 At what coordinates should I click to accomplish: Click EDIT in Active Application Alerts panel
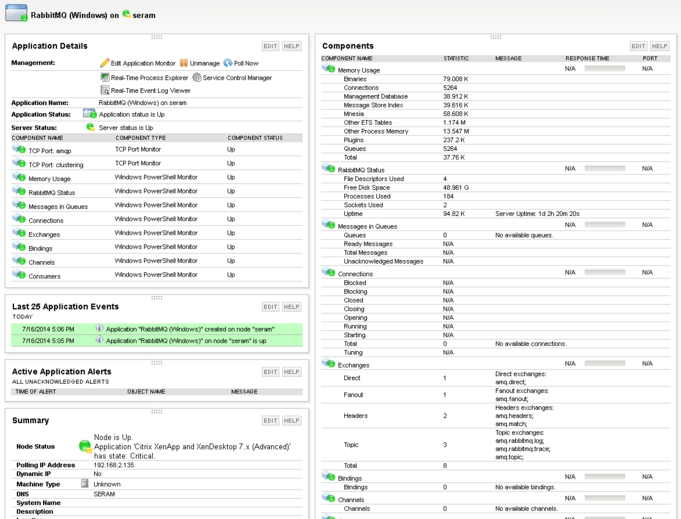270,372
